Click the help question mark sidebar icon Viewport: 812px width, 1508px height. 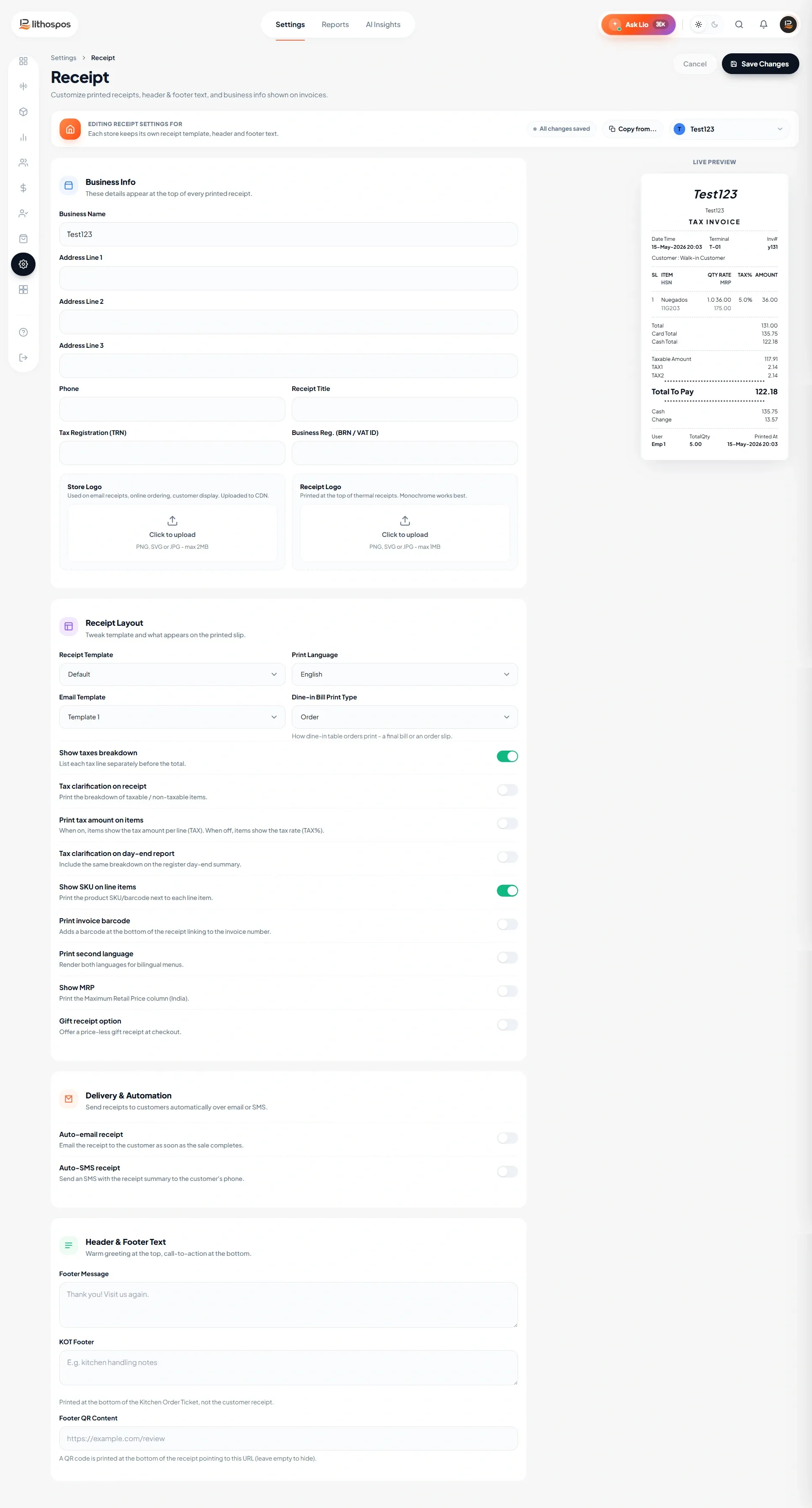click(x=23, y=333)
